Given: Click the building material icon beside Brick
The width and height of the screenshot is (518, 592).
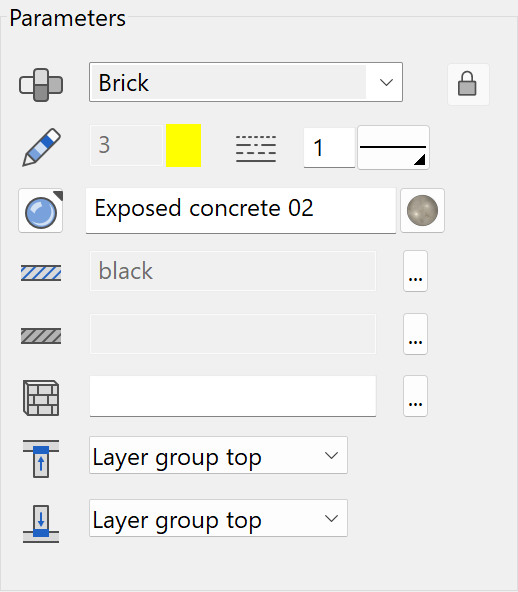Looking at the screenshot, I should [x=41, y=85].
